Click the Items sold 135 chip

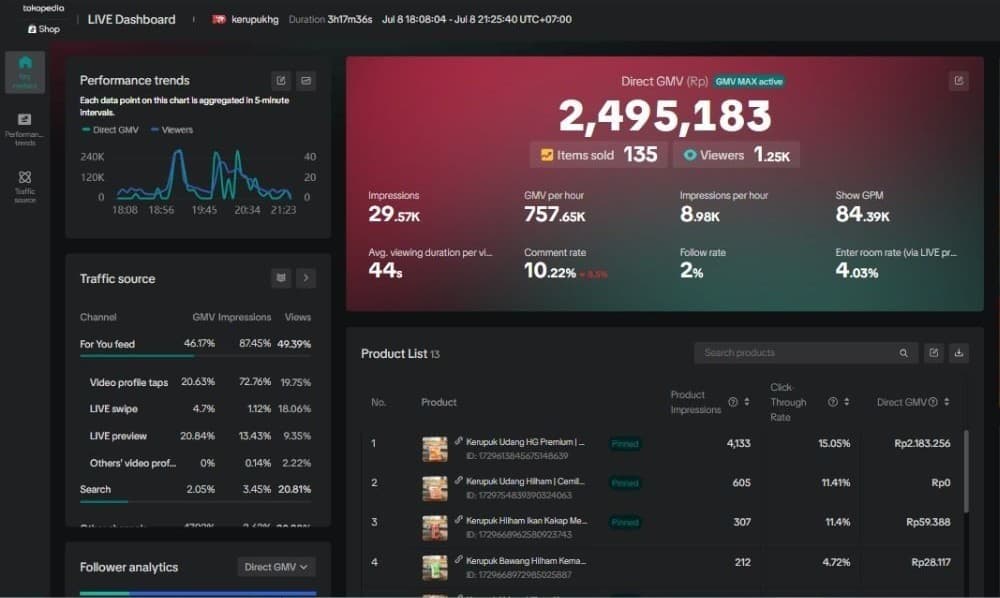(x=598, y=155)
